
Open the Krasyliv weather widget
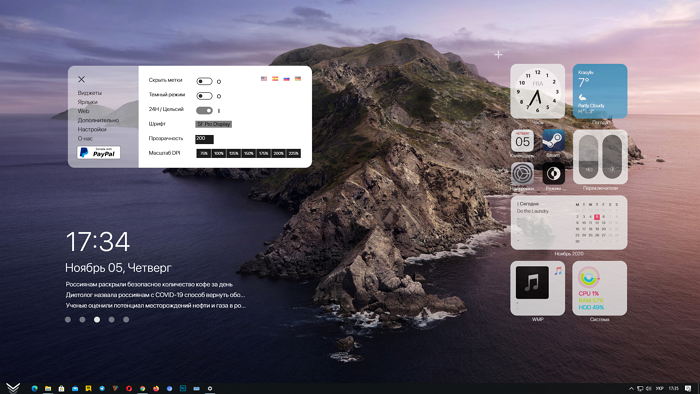point(600,91)
